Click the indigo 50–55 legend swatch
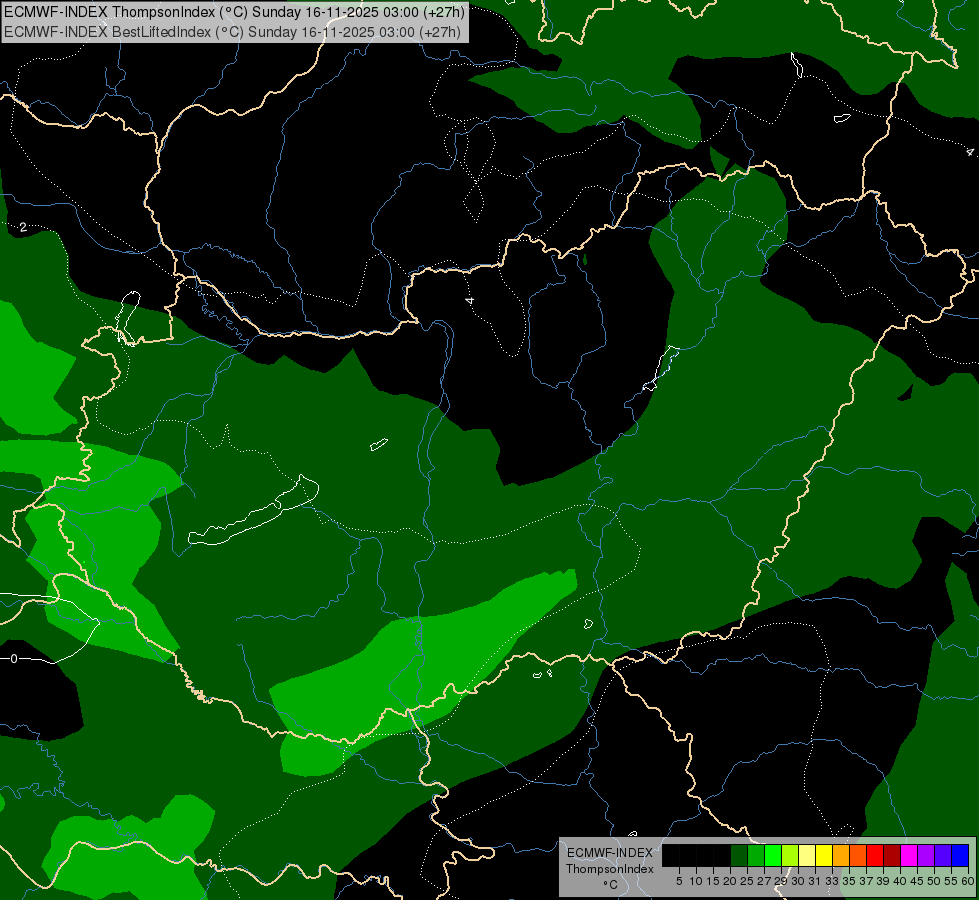The width and height of the screenshot is (979, 900). (x=943, y=855)
